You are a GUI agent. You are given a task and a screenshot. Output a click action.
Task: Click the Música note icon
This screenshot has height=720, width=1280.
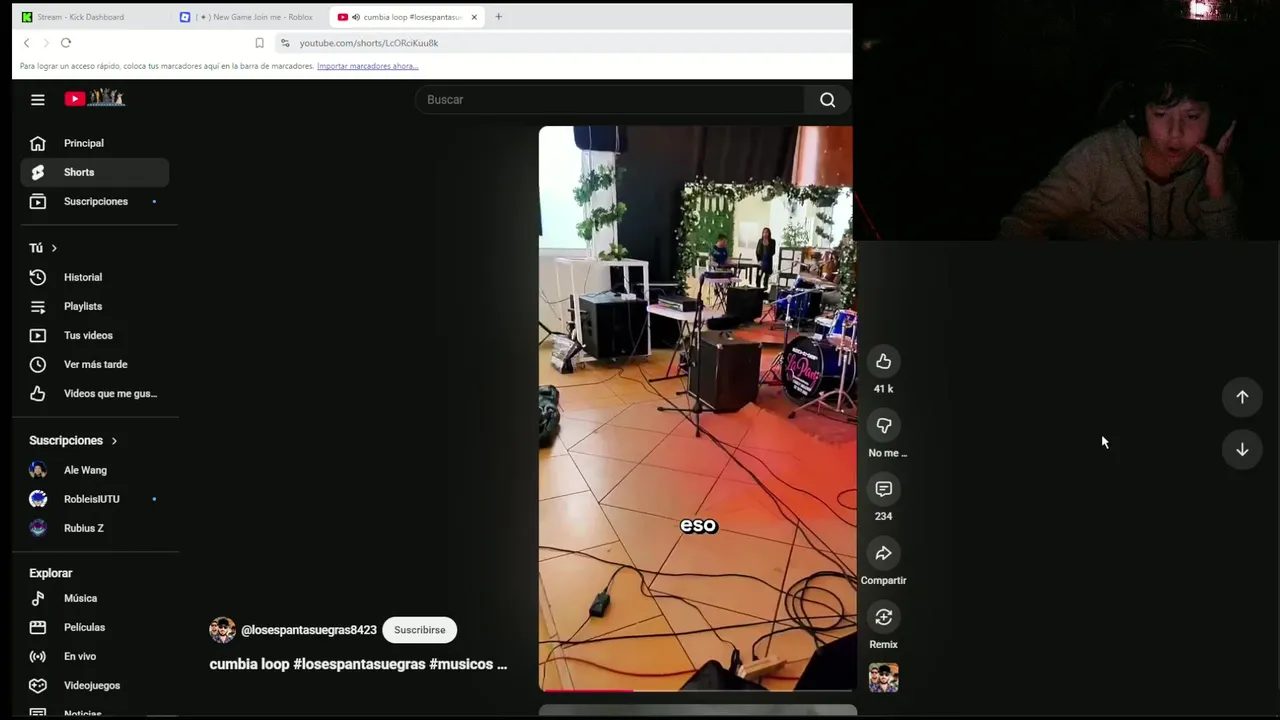pyautogui.click(x=38, y=598)
